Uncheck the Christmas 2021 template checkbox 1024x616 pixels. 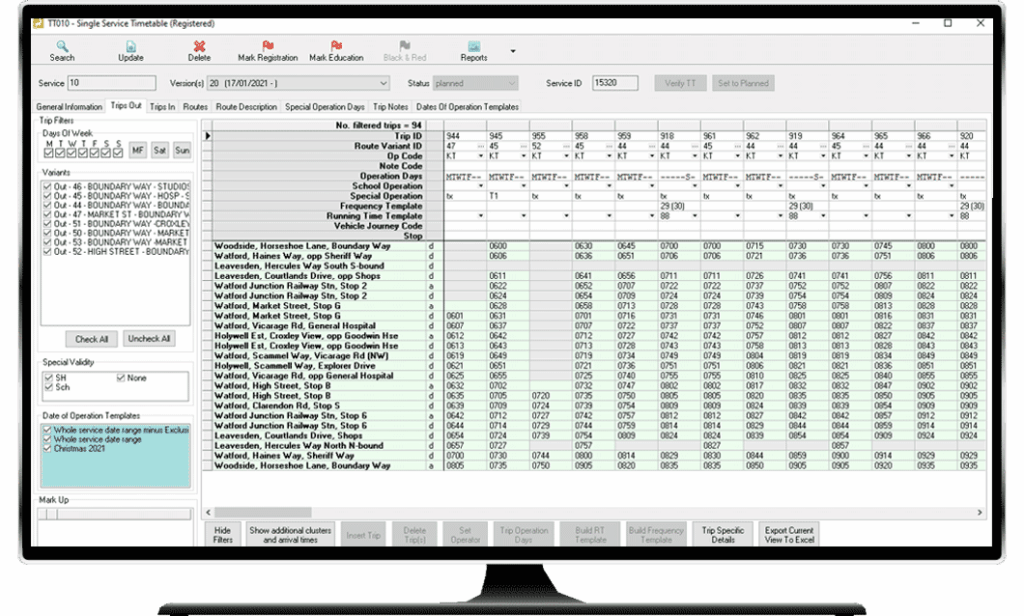[47, 448]
